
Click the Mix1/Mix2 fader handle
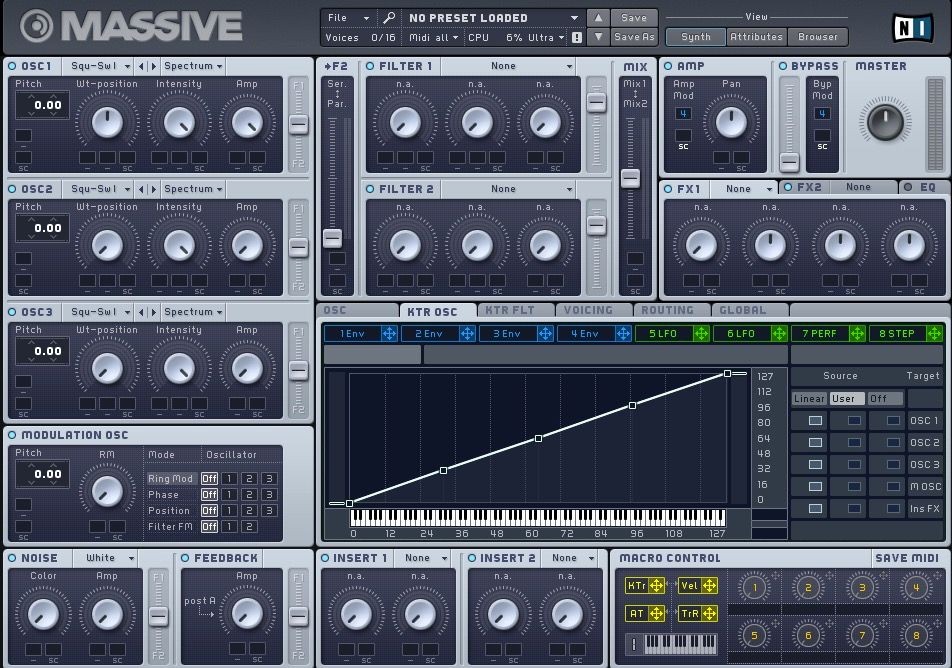[630, 178]
